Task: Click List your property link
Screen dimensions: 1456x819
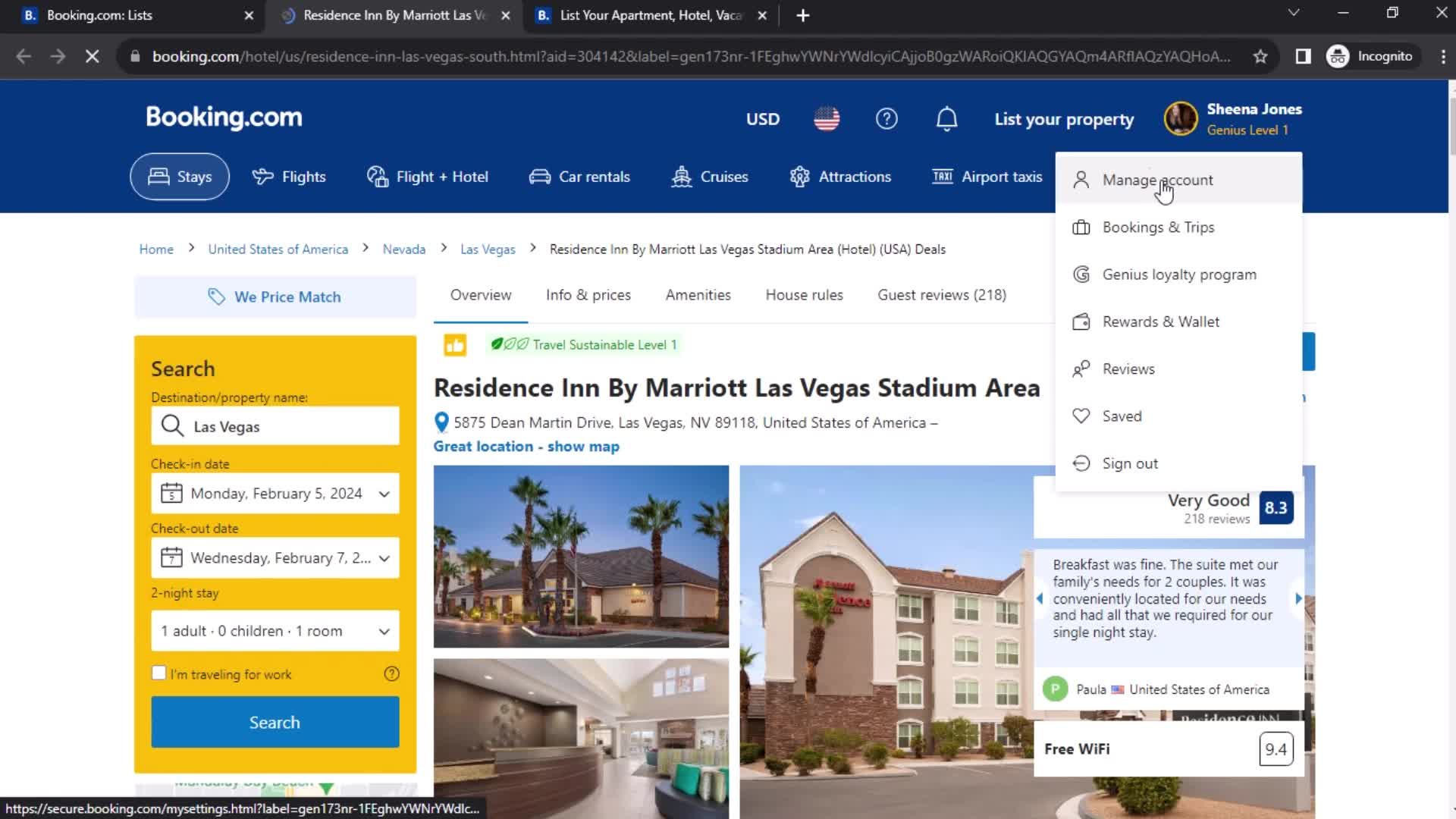Action: (x=1064, y=119)
